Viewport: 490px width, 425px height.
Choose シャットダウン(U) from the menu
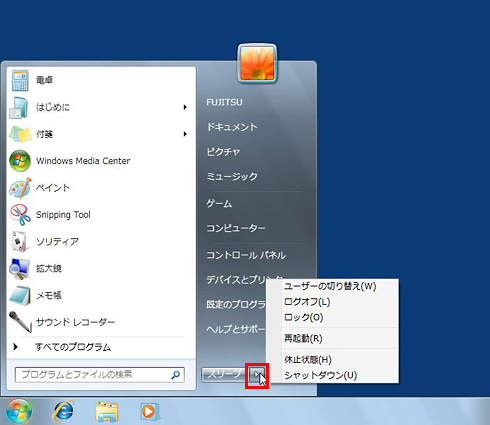(320, 376)
